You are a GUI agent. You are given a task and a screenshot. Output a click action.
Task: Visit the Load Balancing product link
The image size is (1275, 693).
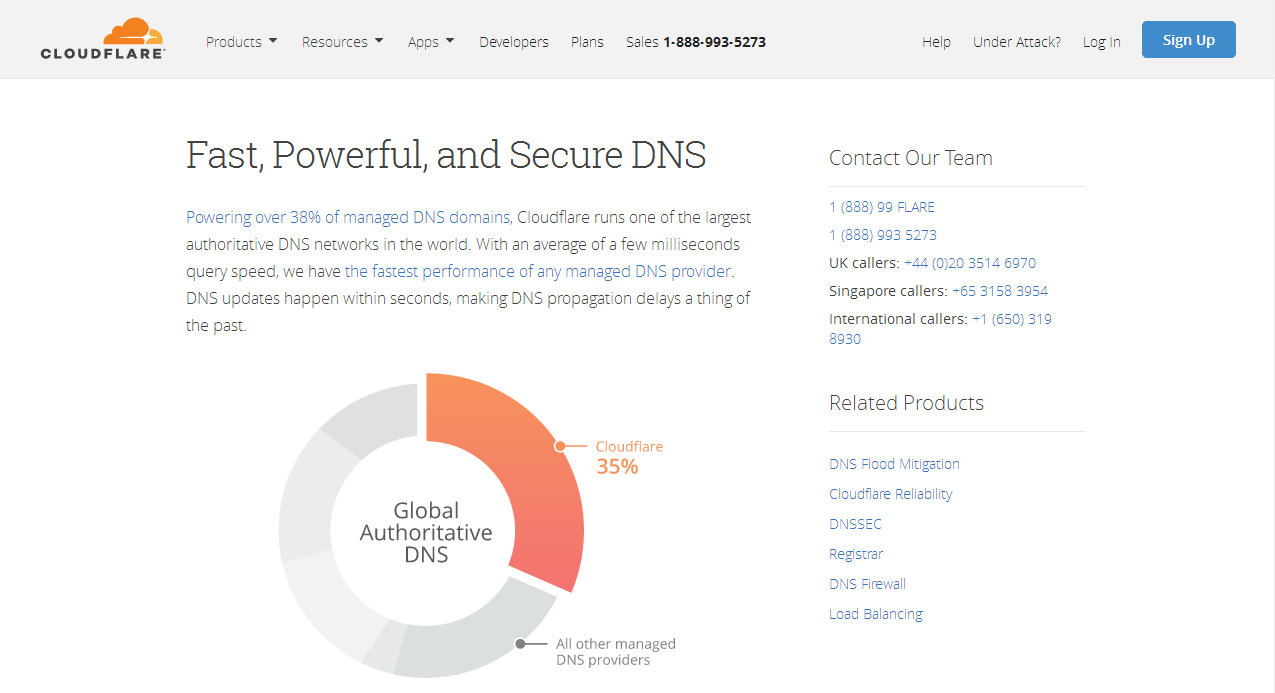point(876,614)
